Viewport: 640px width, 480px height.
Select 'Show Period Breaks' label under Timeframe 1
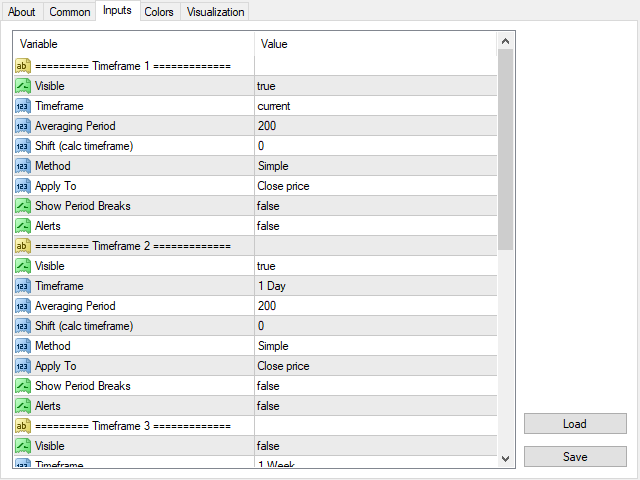coord(83,206)
